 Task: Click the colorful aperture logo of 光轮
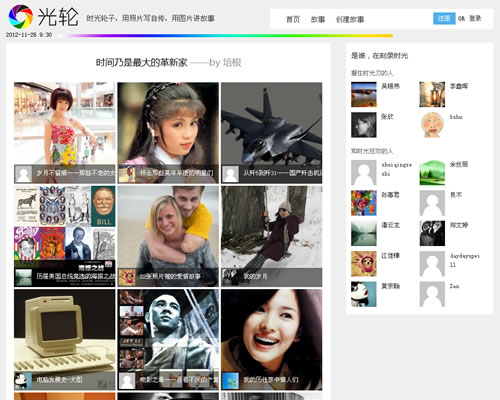(x=21, y=16)
